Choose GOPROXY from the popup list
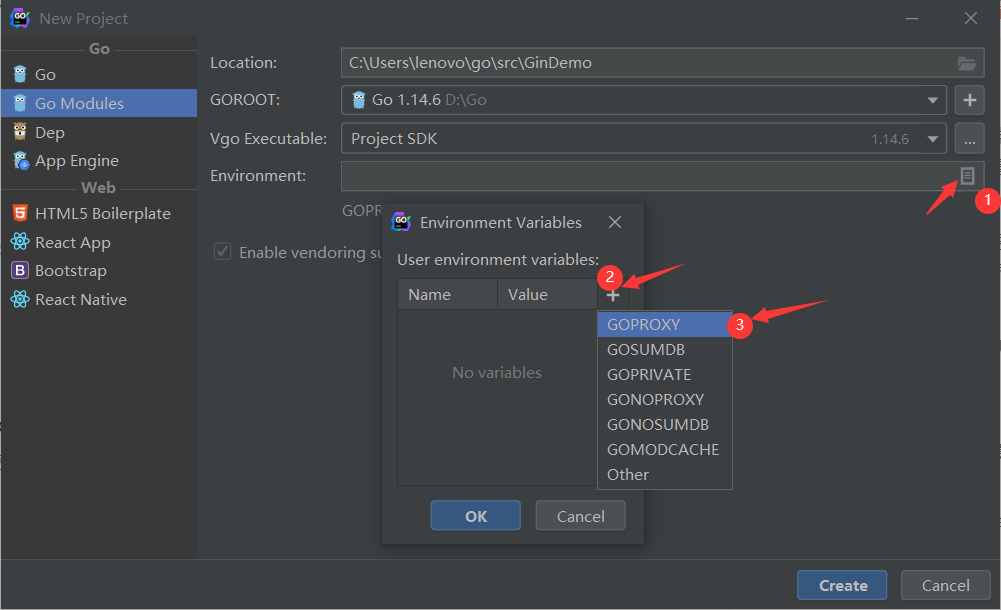 click(665, 324)
